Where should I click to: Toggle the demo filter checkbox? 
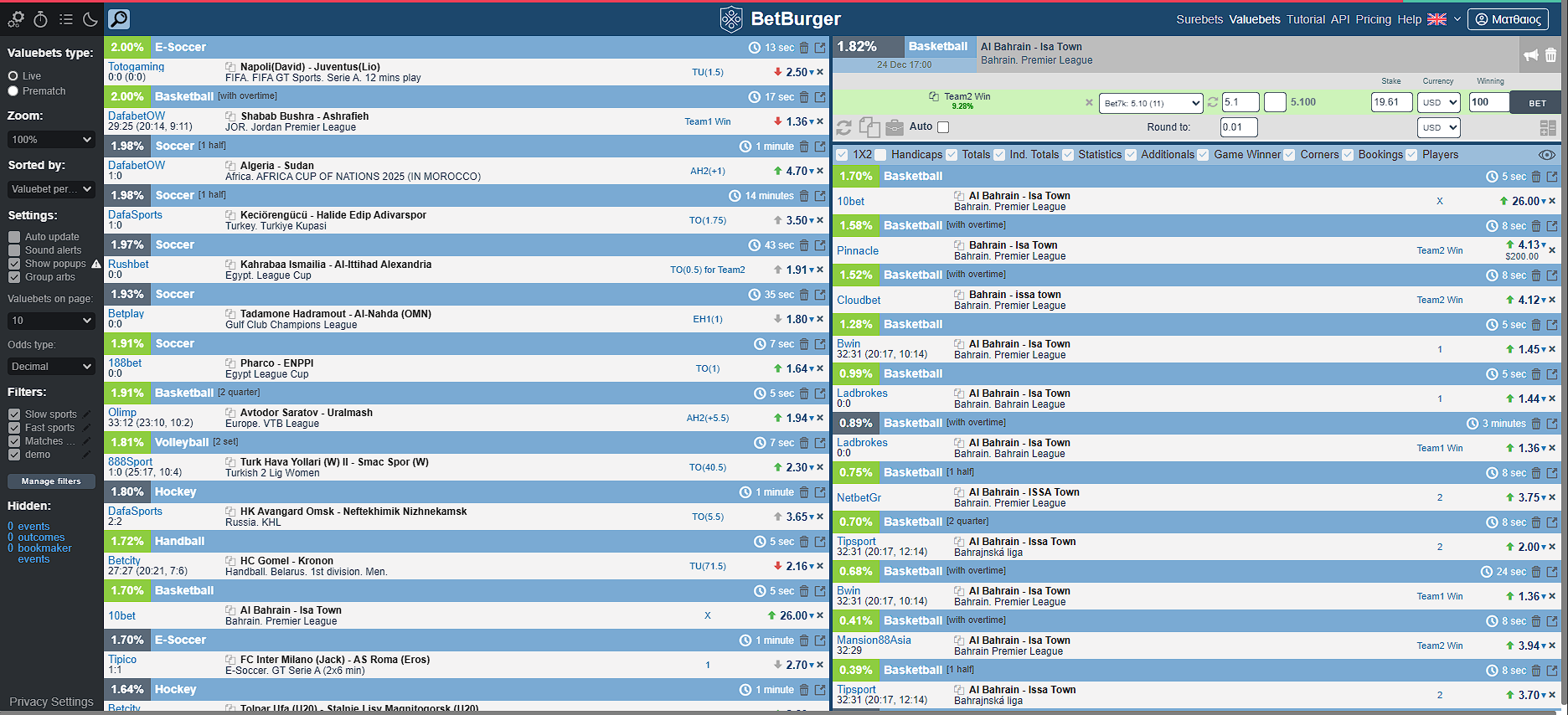click(x=14, y=455)
